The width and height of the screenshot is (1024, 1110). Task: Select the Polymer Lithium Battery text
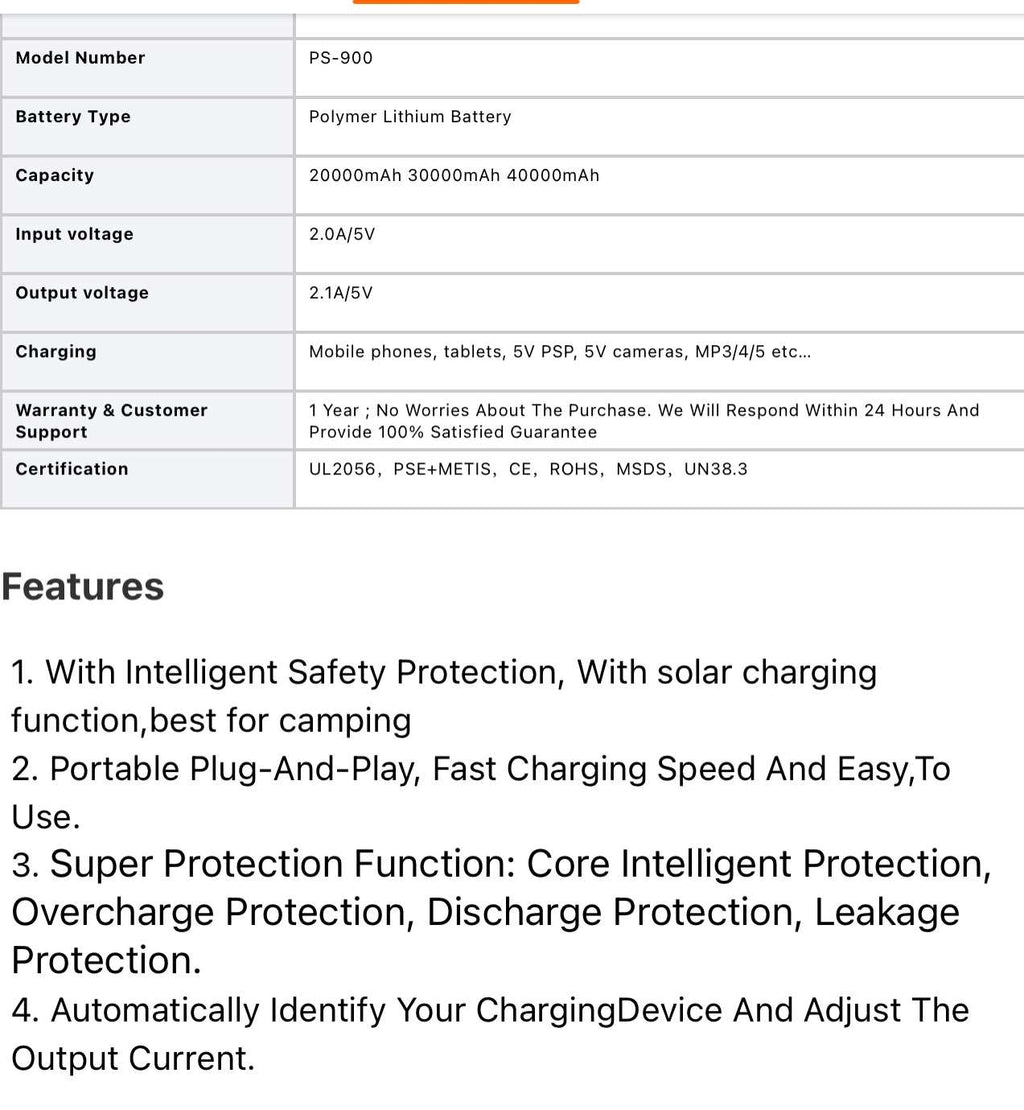coord(410,117)
